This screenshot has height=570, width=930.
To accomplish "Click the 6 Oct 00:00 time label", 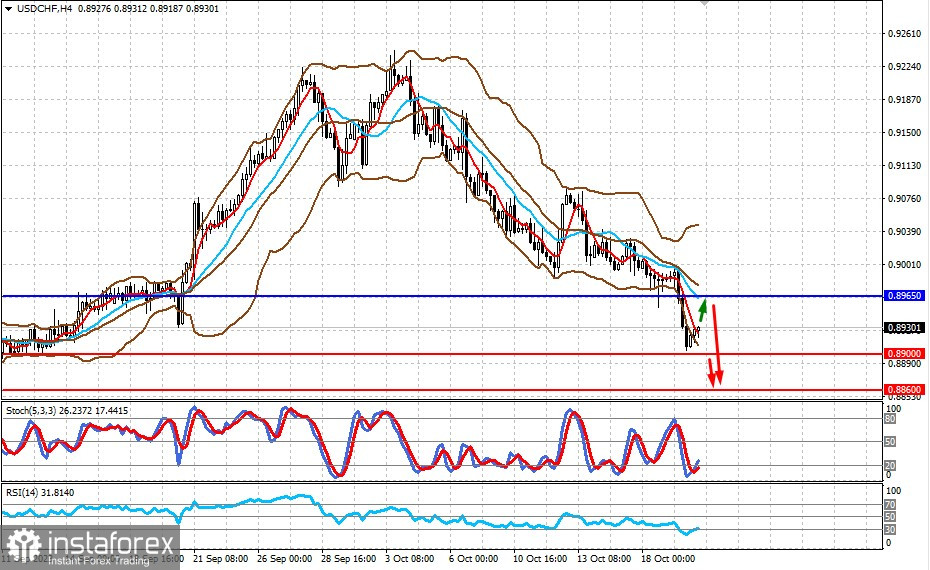I will [x=473, y=559].
